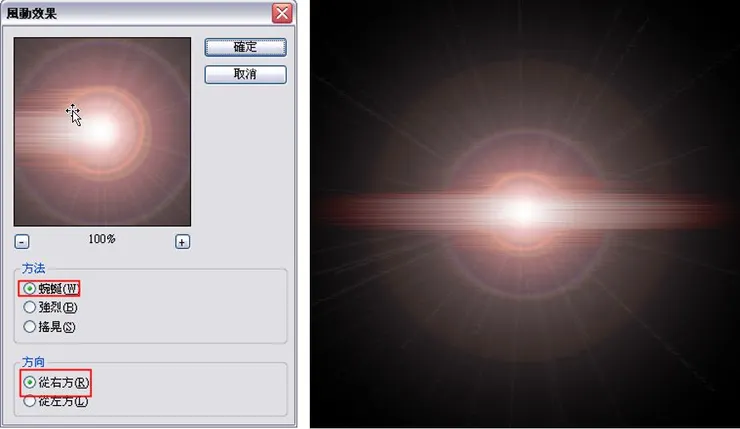Zoom out preview with minus button
This screenshot has width=740, height=429.
(22, 242)
